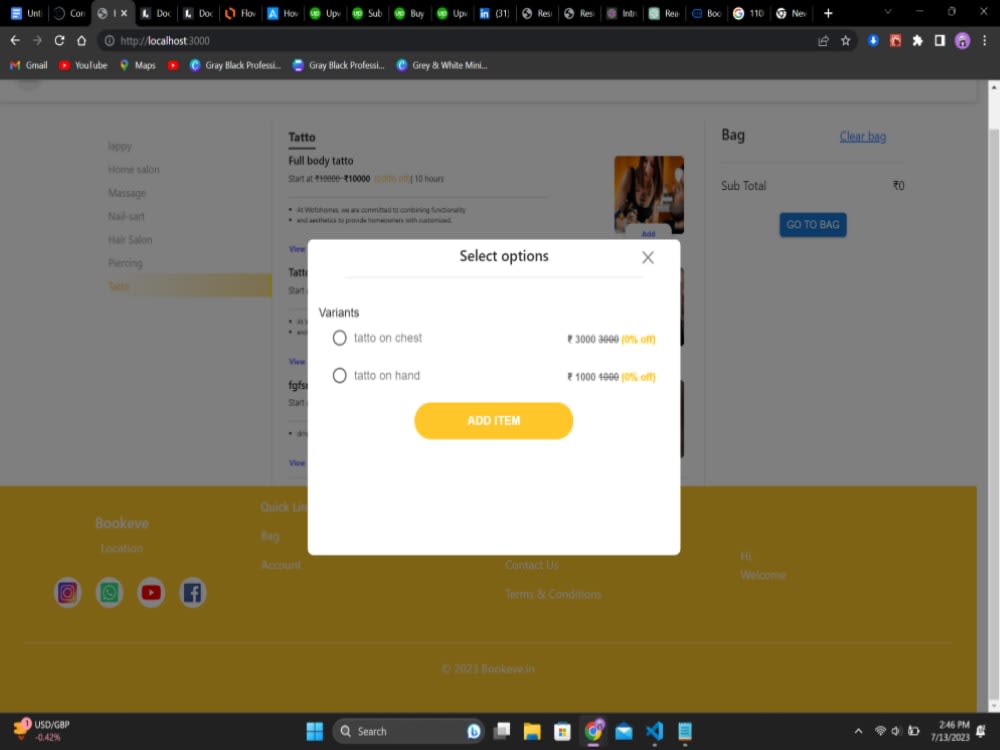
Task: Bookmark this page with star icon
Action: (x=846, y=41)
